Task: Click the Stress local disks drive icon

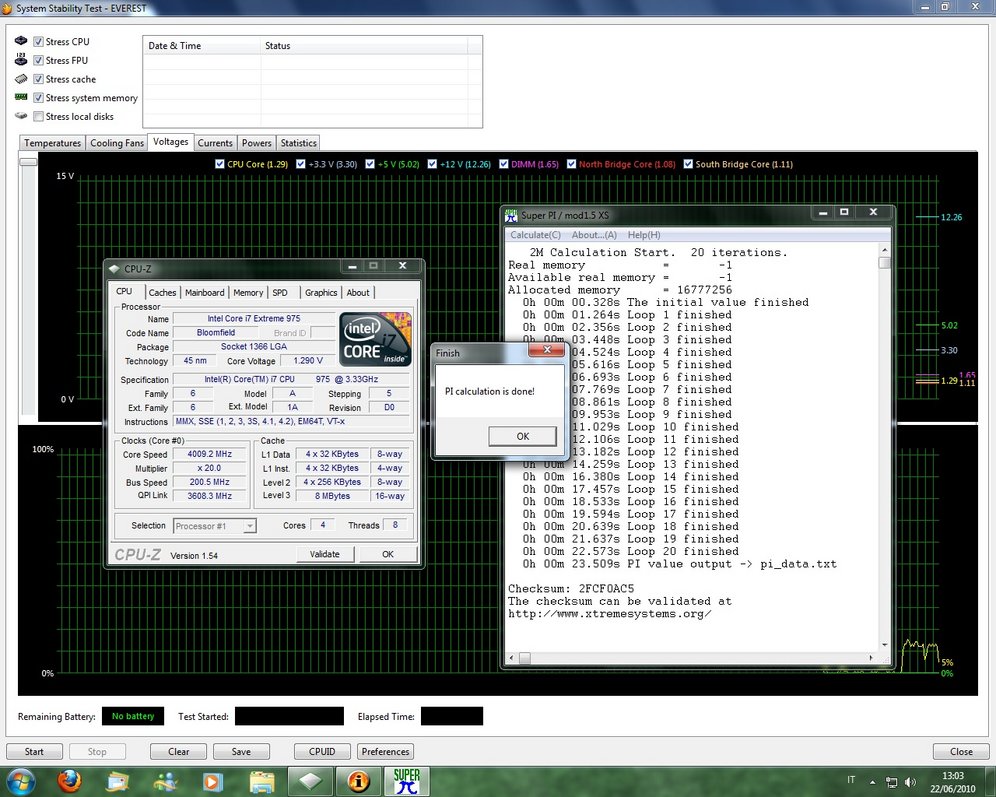Action: click(x=21, y=116)
